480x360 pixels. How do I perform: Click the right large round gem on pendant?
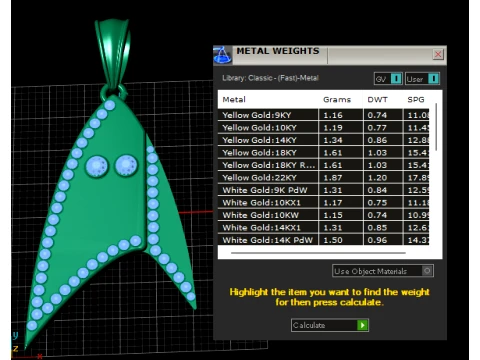[x=126, y=165]
